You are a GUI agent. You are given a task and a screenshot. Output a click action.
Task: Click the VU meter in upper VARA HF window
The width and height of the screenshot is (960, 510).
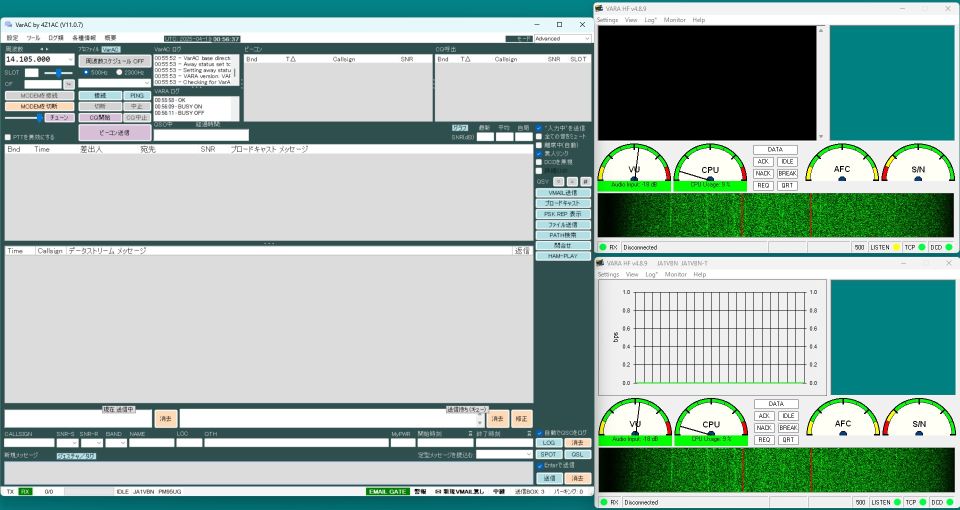point(634,163)
